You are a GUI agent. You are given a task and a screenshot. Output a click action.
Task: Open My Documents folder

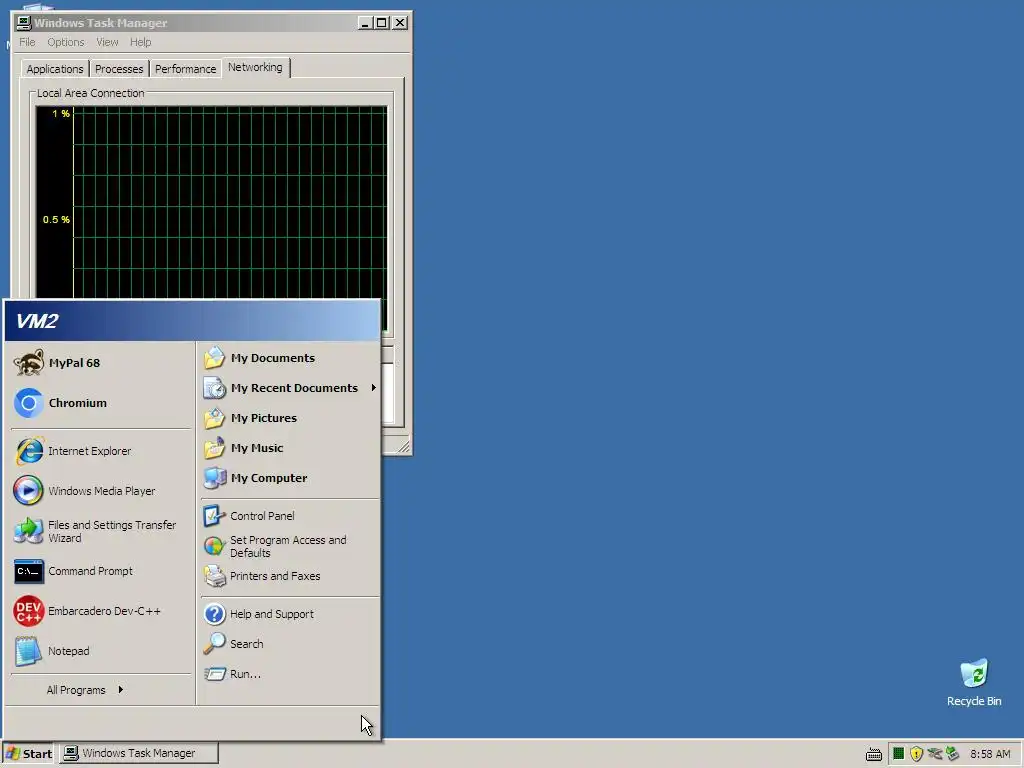click(x=290, y=358)
